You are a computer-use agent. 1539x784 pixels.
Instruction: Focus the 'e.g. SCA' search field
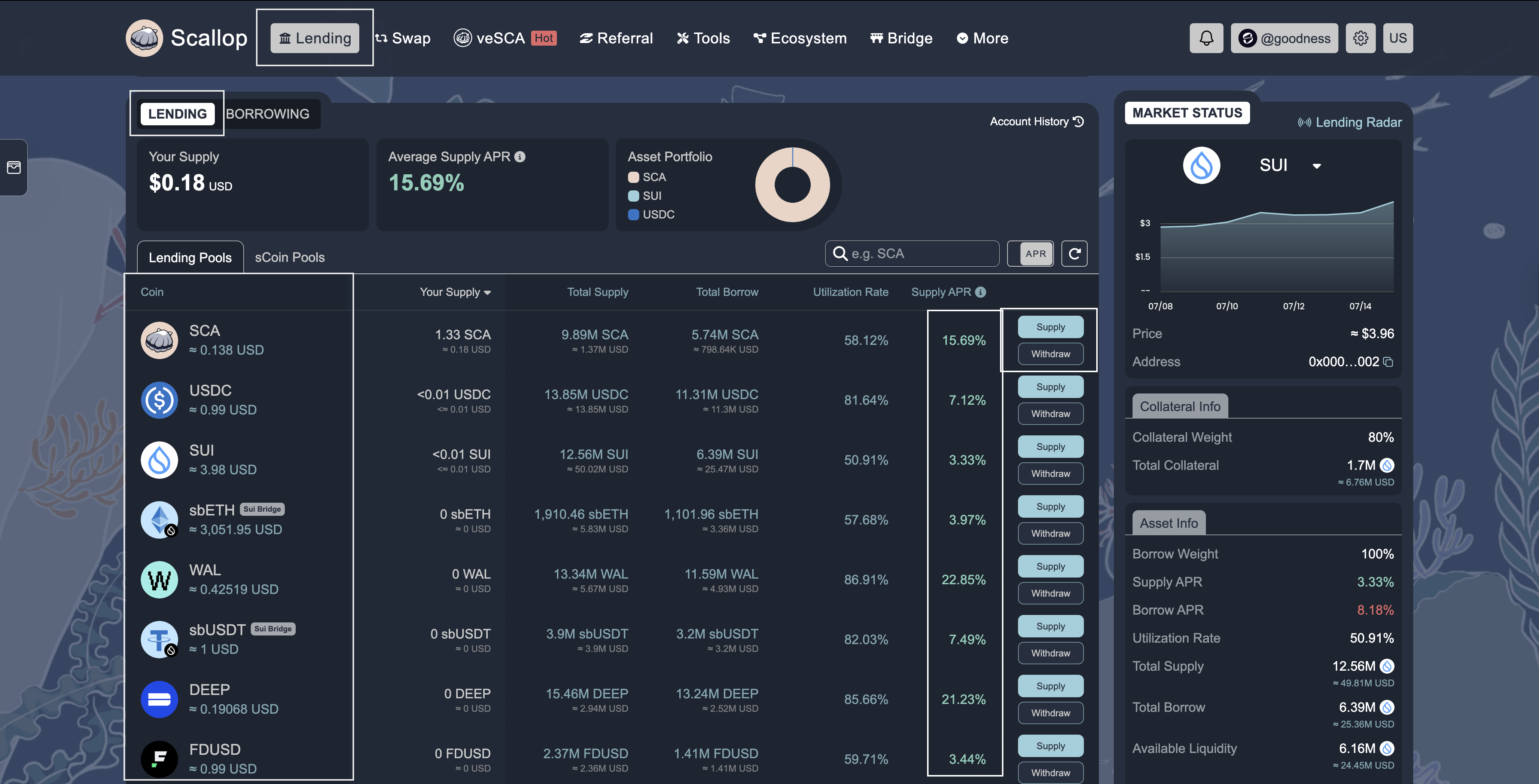912,254
